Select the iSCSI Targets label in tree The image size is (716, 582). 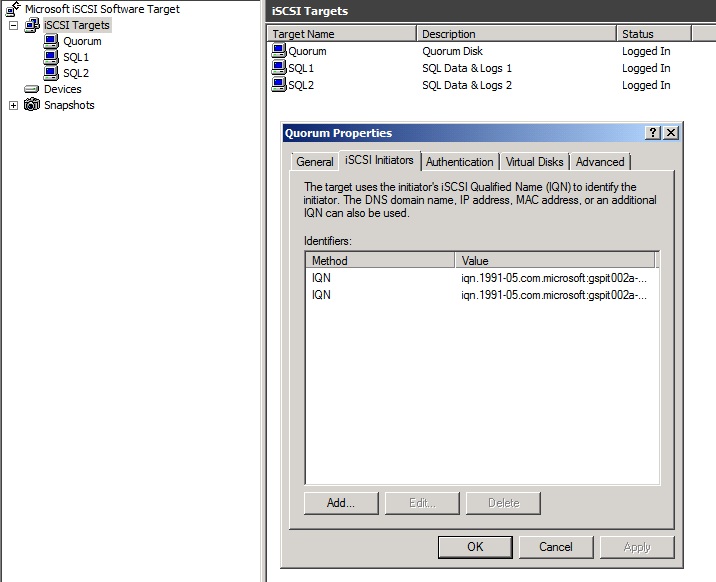point(77,25)
